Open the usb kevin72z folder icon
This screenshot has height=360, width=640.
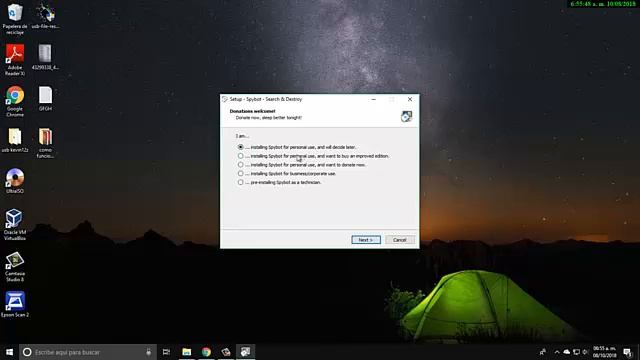coord(15,140)
